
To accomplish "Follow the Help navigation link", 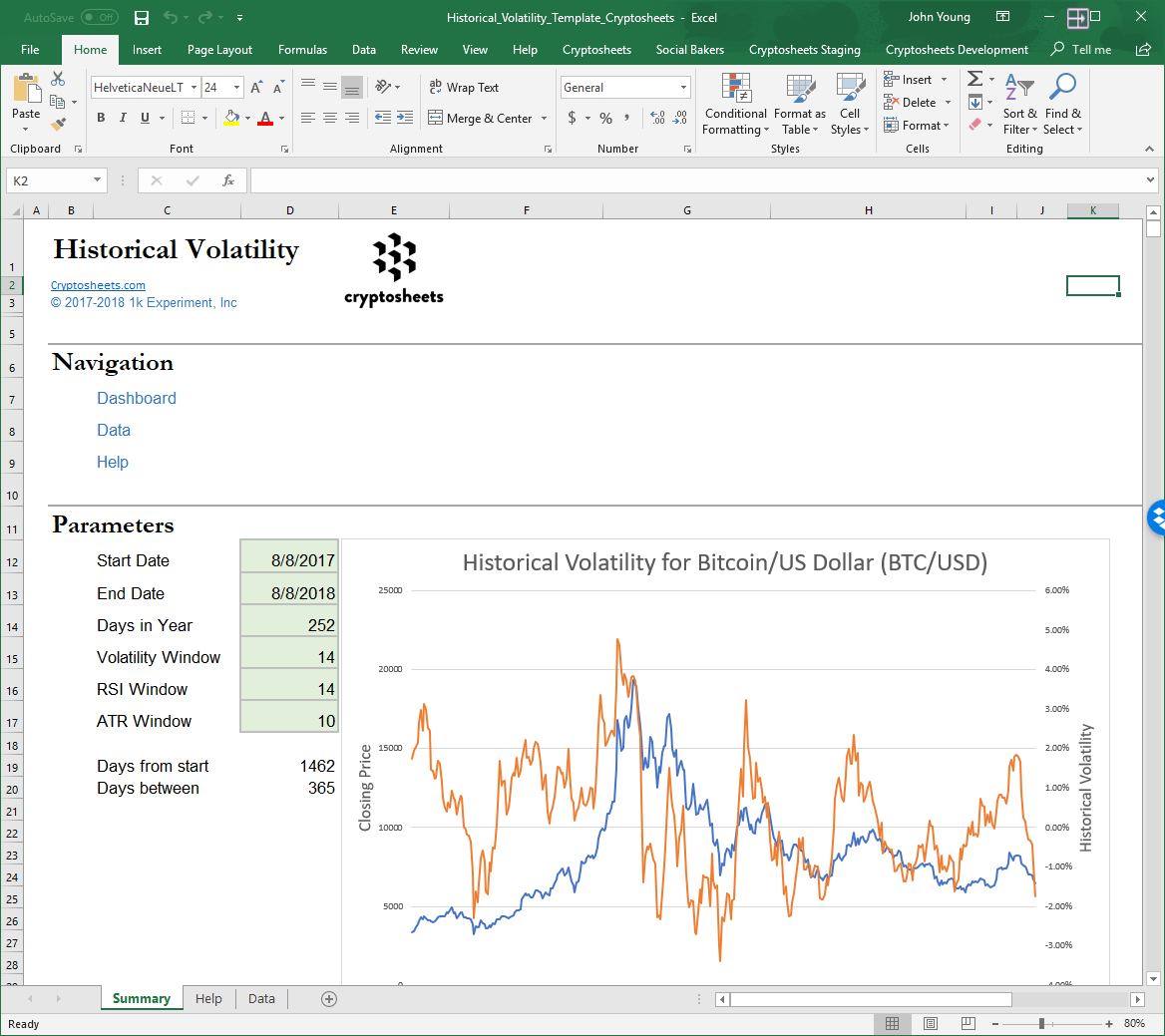I will coord(112,462).
